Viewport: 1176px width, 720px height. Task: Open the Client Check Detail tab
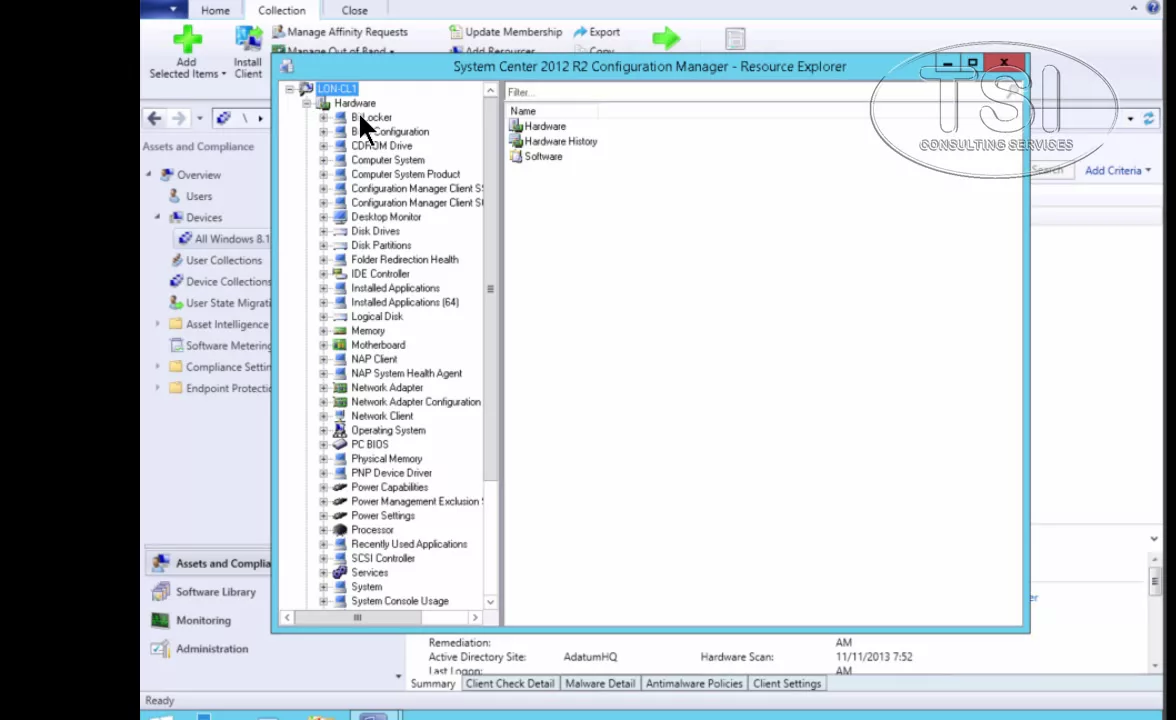click(x=510, y=683)
